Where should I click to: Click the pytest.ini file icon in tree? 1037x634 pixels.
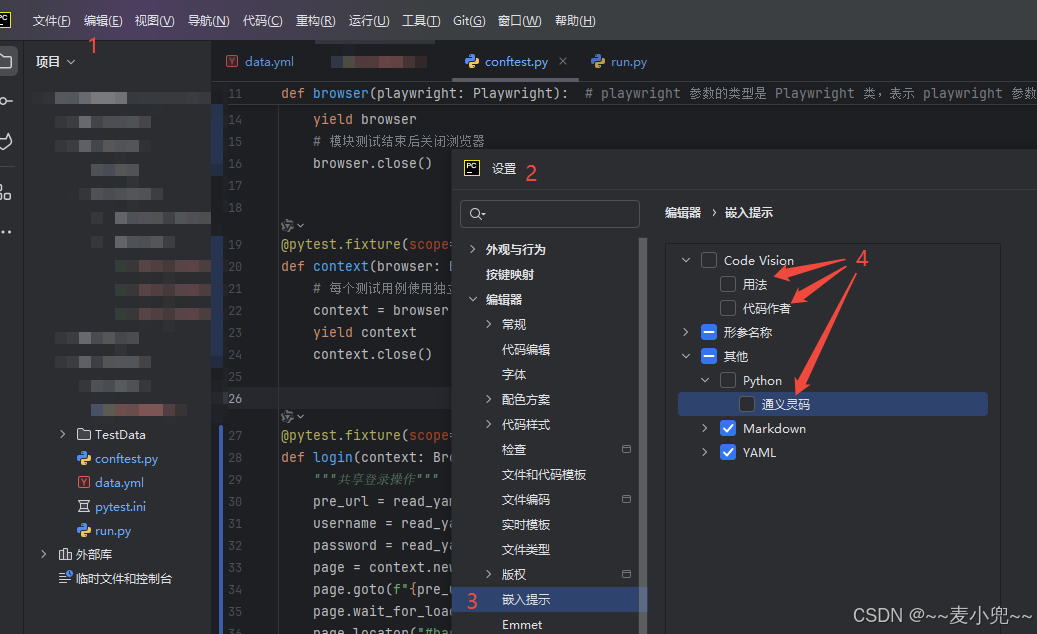(84, 506)
